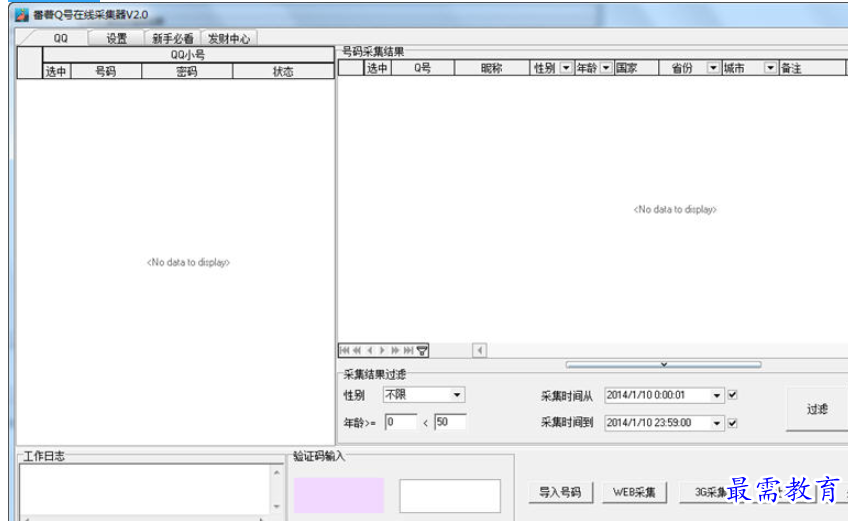
Task: Click the filter funnel icon in navigator
Action: (422, 351)
